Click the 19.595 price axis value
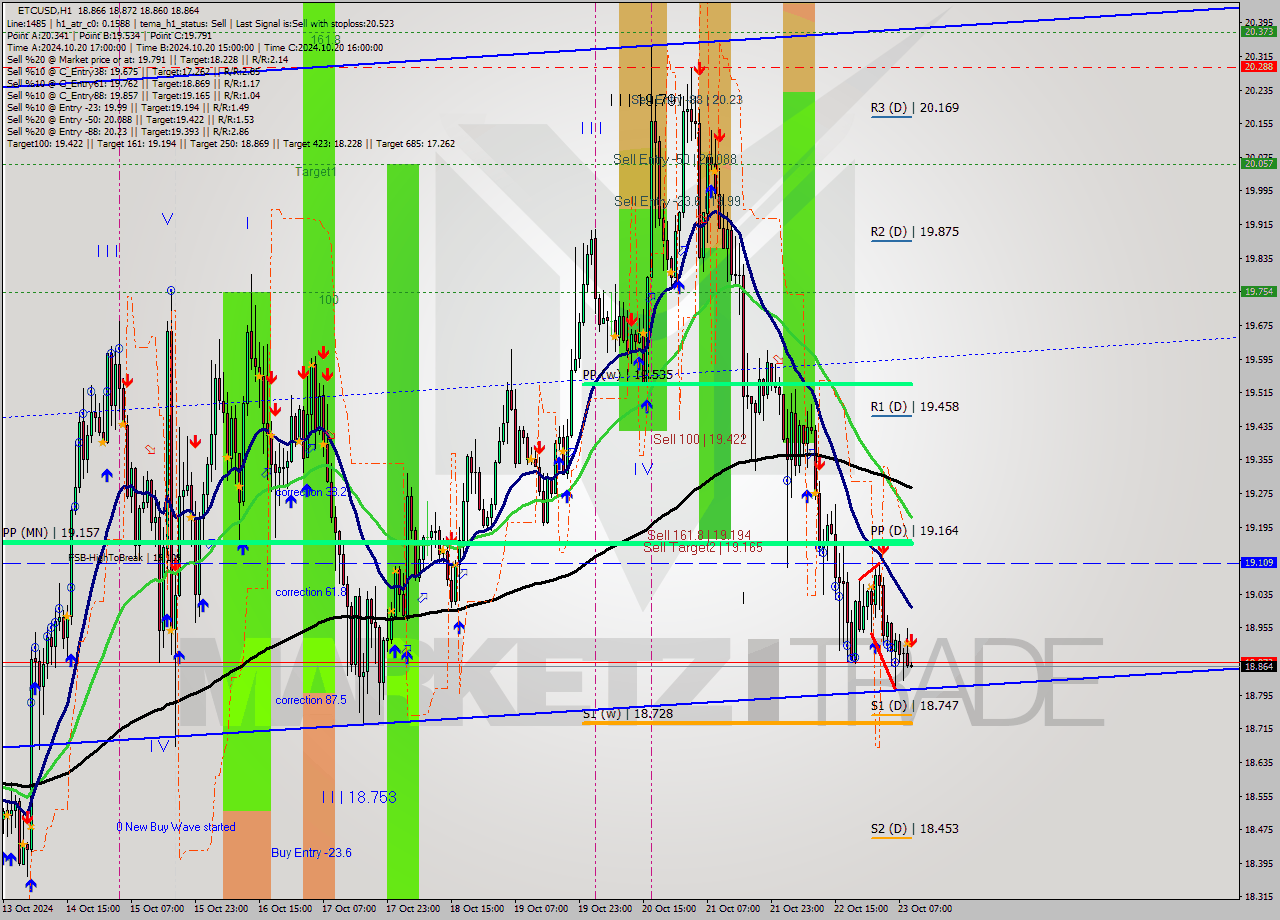The image size is (1280, 920). [1258, 359]
